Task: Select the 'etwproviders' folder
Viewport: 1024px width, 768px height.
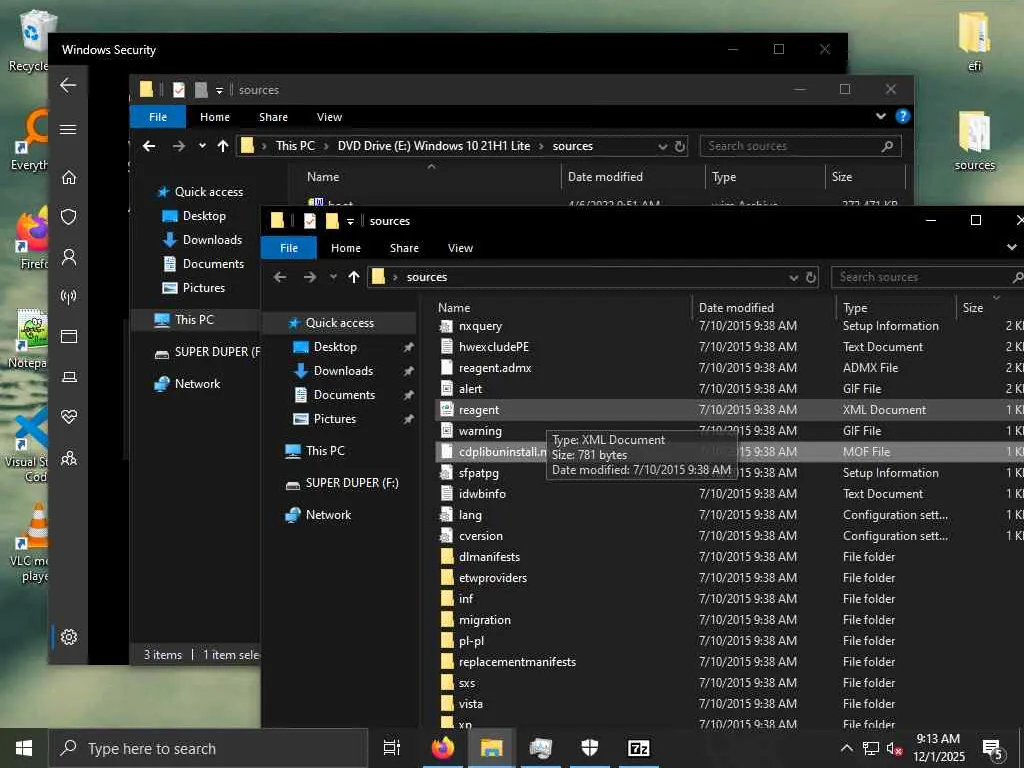Action: pyautogui.click(x=492, y=578)
